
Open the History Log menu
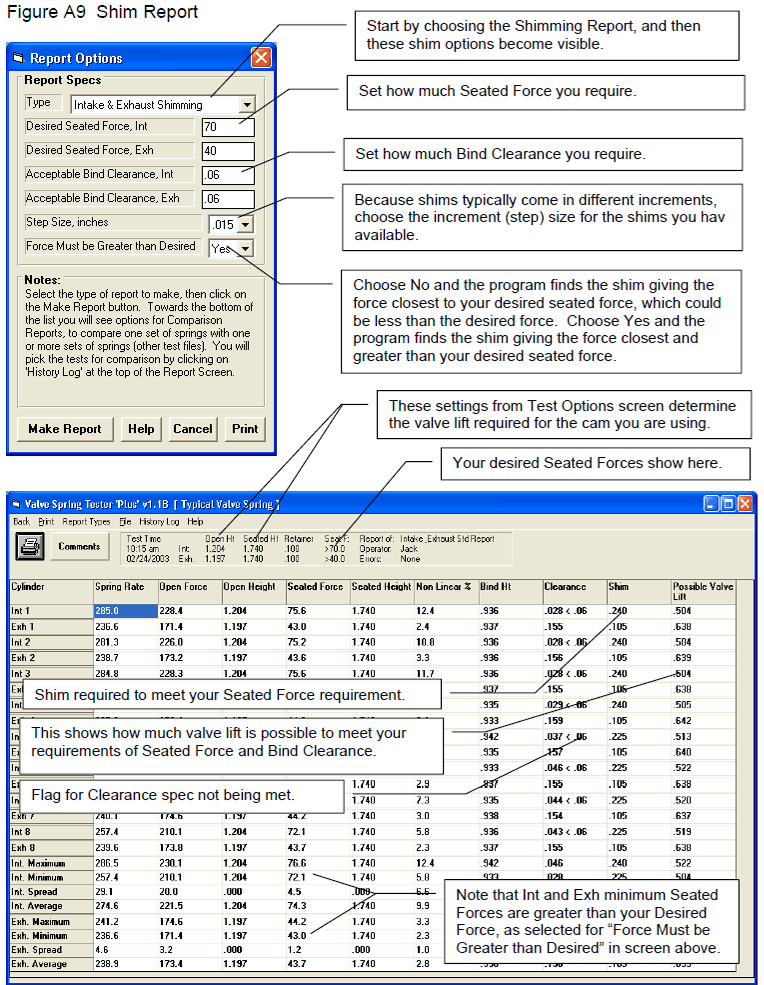(159, 521)
